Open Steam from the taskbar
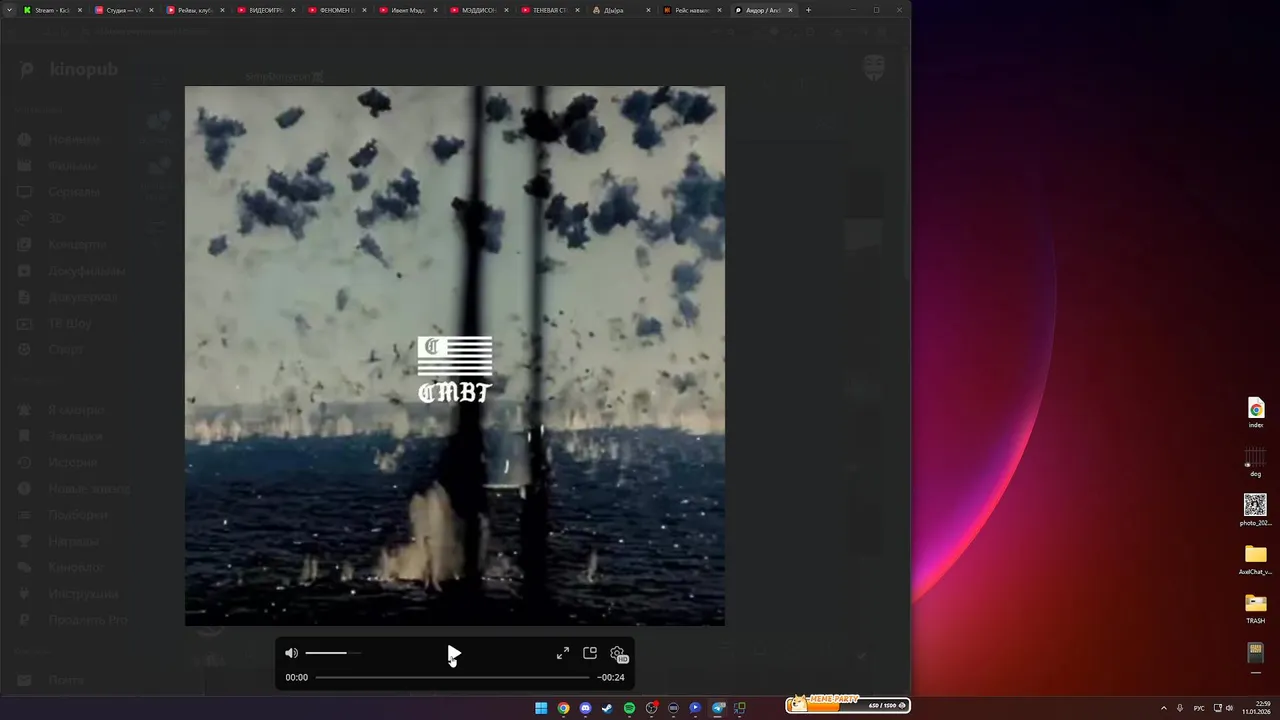Image resolution: width=1280 pixels, height=720 pixels. tap(607, 708)
